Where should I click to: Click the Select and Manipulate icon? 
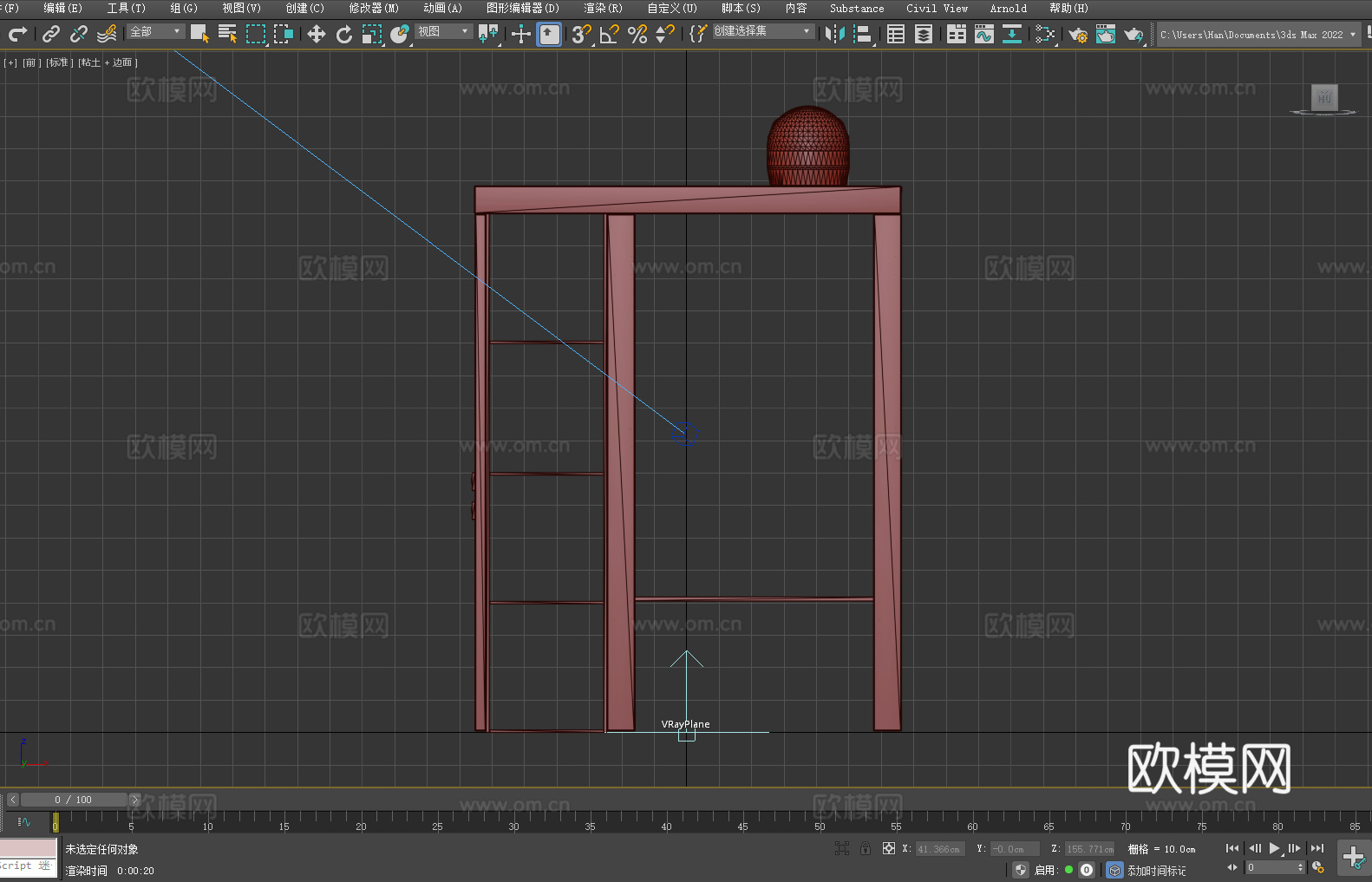tap(520, 34)
